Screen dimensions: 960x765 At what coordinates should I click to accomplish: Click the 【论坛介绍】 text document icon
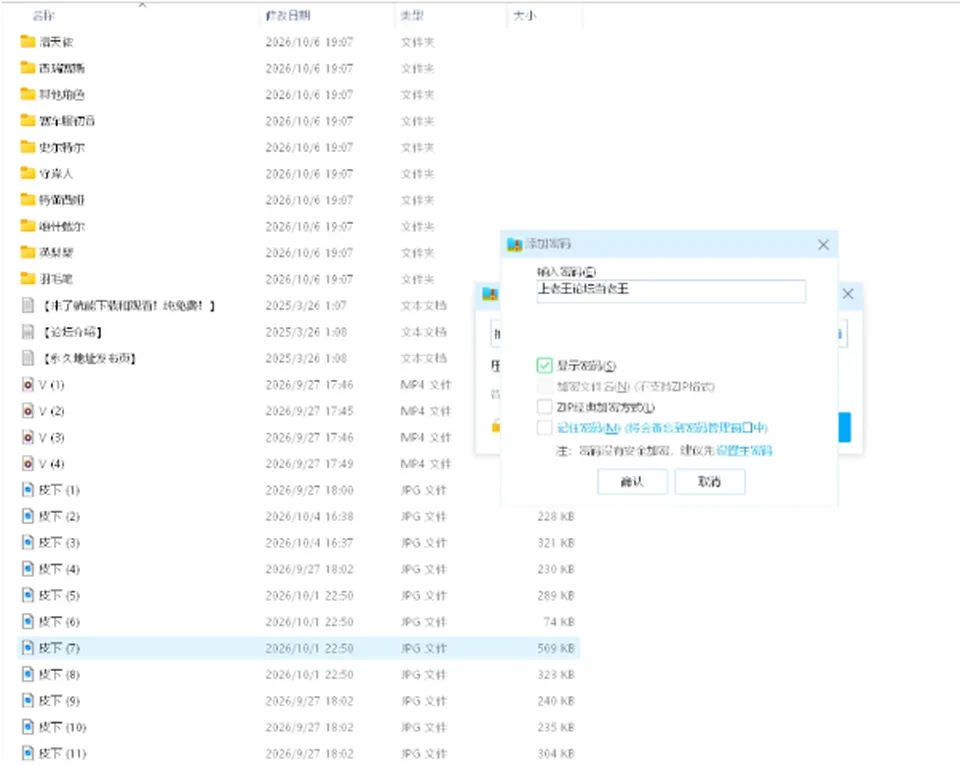28,332
